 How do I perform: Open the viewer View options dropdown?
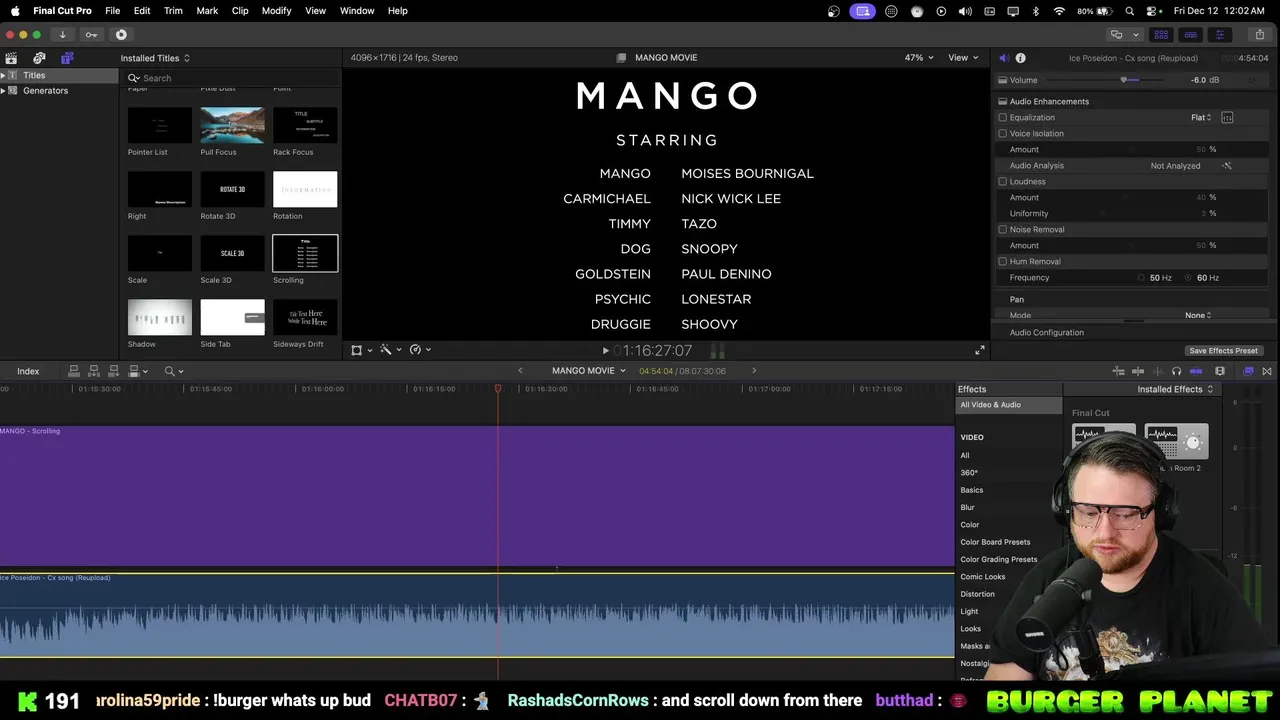[963, 58]
